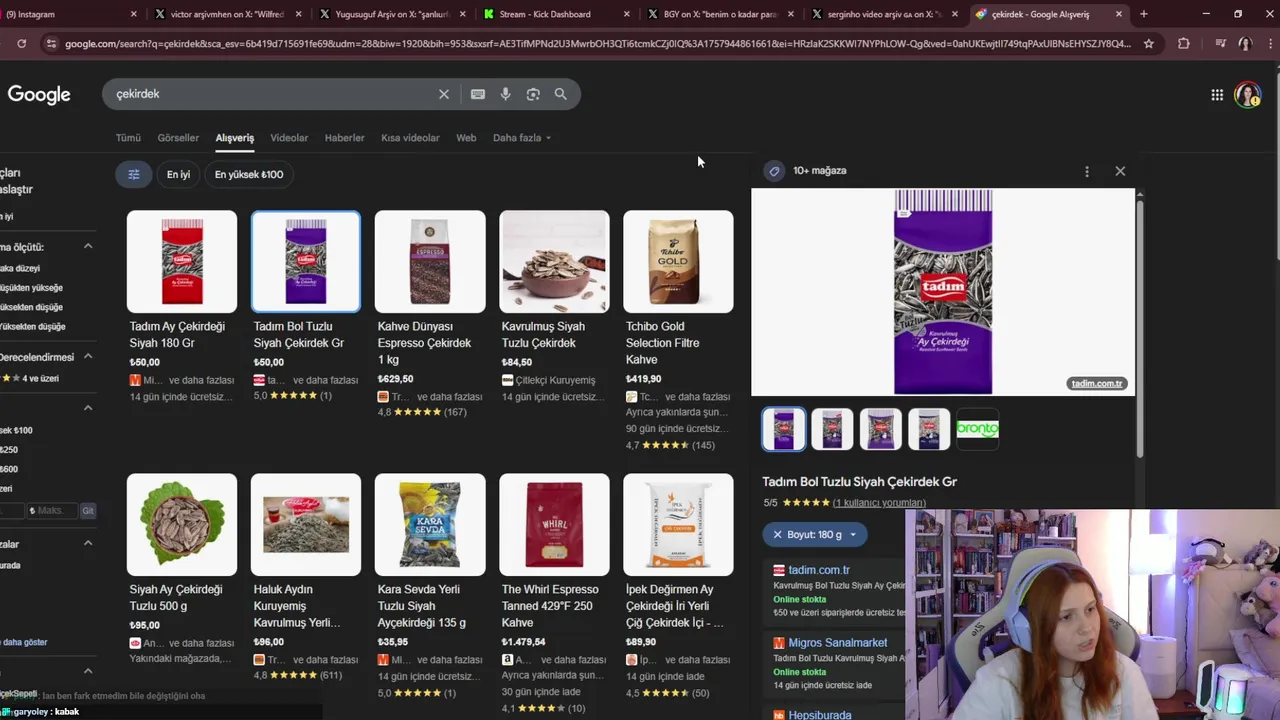Screen dimensions: 1280x720
Task: Go to the Google logo home
Action: 39,95
